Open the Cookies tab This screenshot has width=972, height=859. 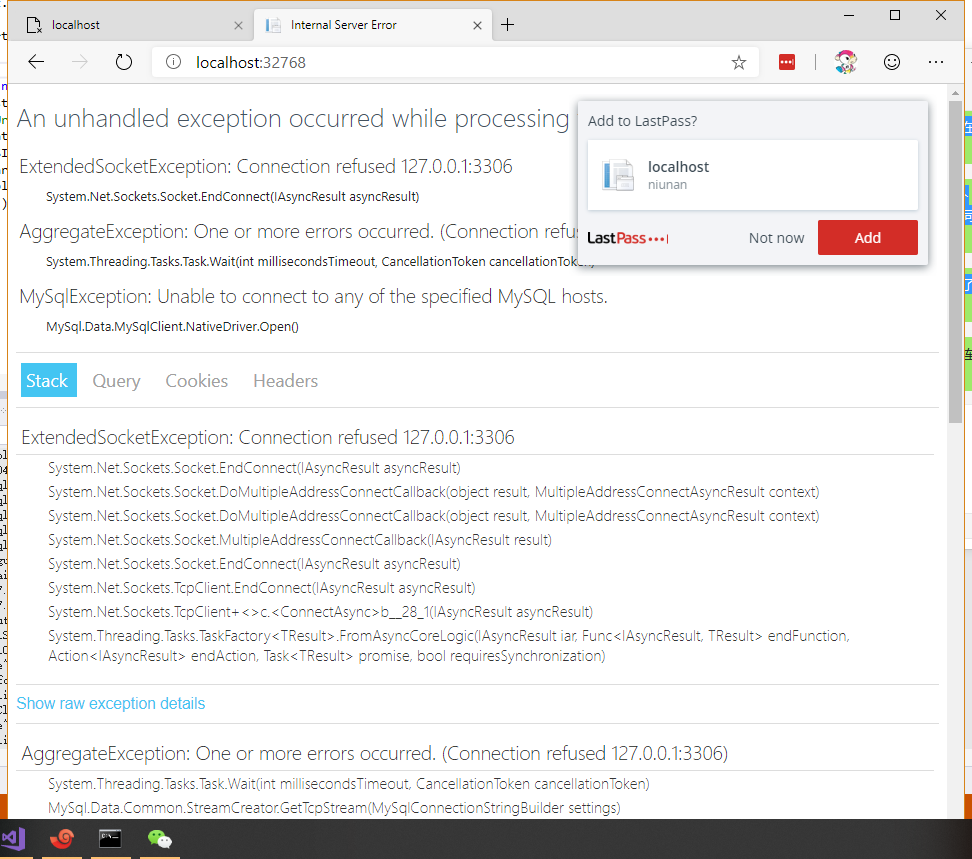click(x=197, y=381)
